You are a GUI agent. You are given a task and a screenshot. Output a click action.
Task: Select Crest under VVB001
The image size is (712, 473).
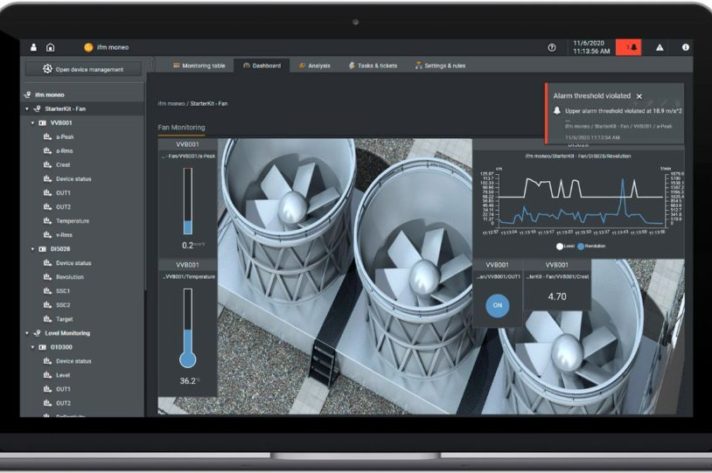point(63,165)
